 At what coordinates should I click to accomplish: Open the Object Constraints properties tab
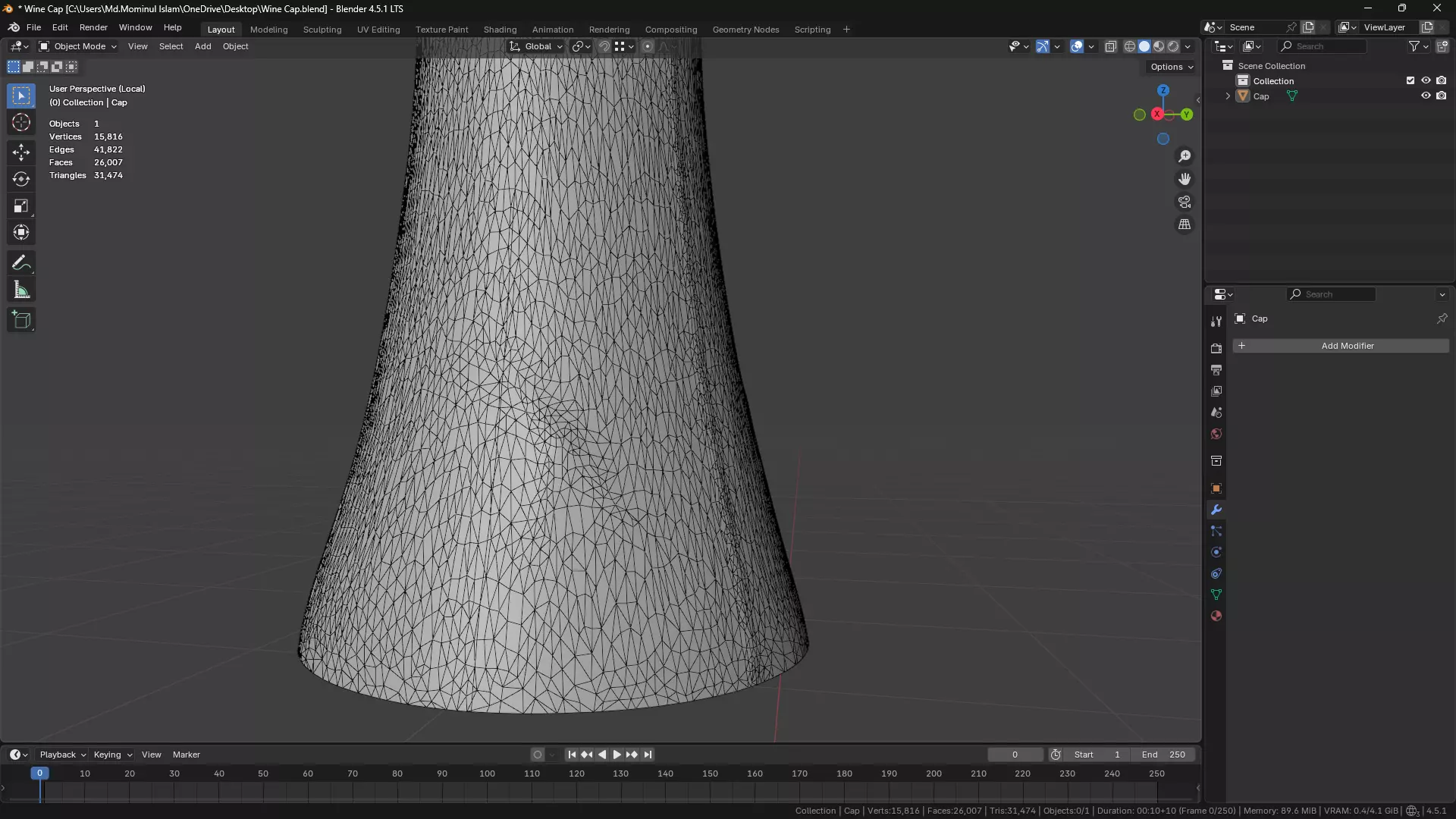tap(1216, 573)
